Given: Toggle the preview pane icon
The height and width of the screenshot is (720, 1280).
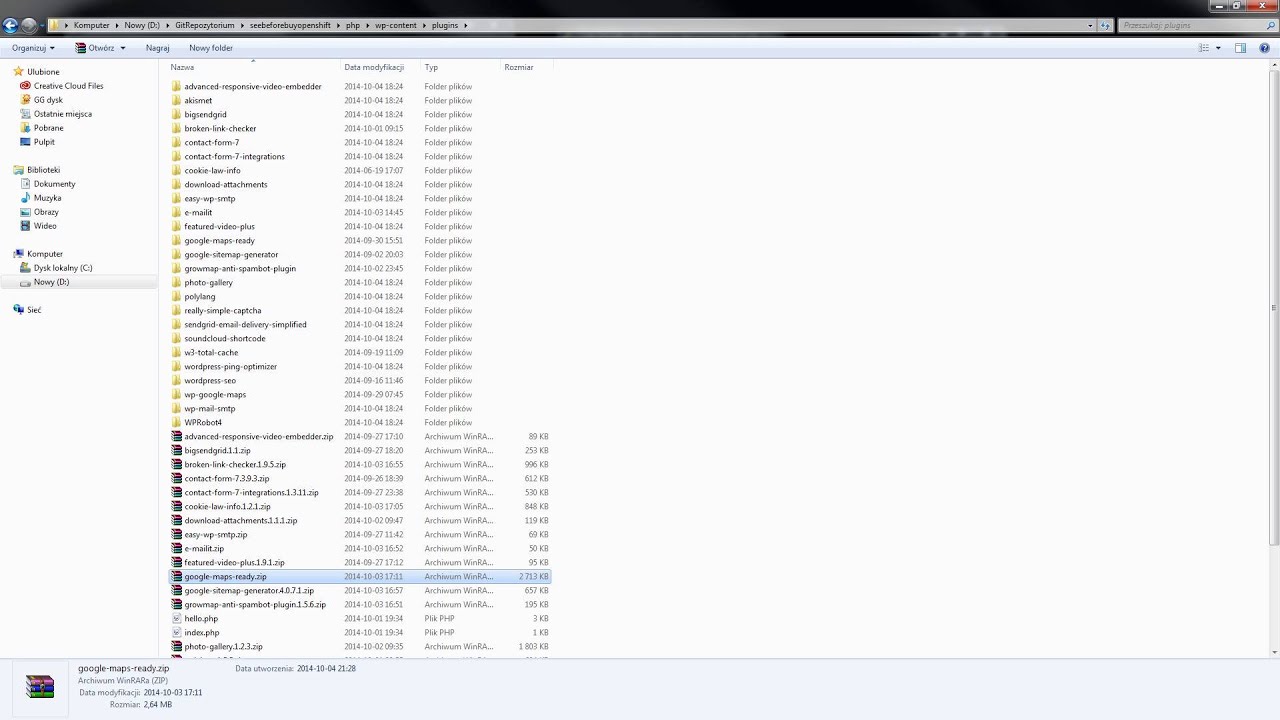Looking at the screenshot, I should pos(1240,48).
